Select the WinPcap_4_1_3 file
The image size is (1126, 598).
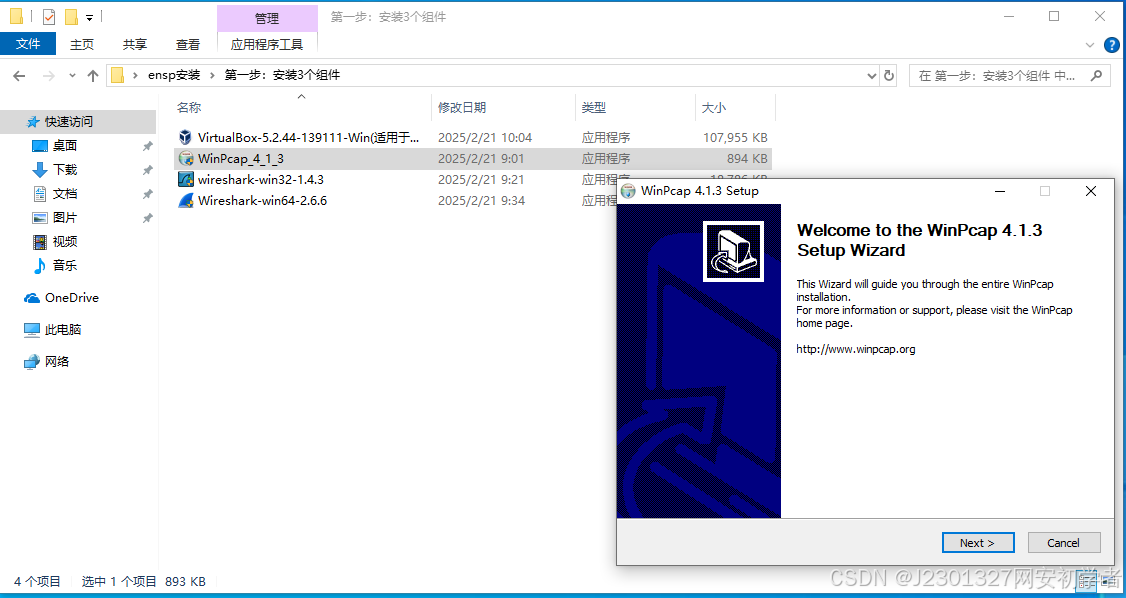coord(241,159)
